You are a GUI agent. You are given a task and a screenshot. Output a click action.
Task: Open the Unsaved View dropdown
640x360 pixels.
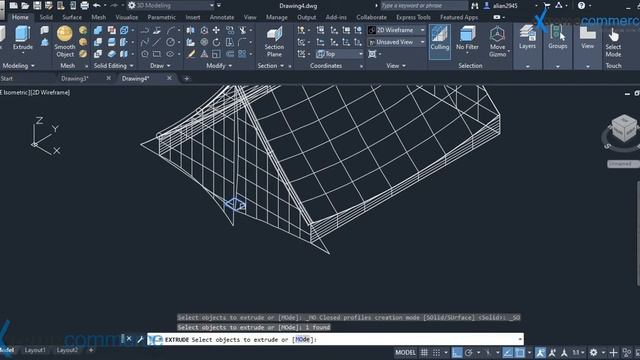click(396, 42)
